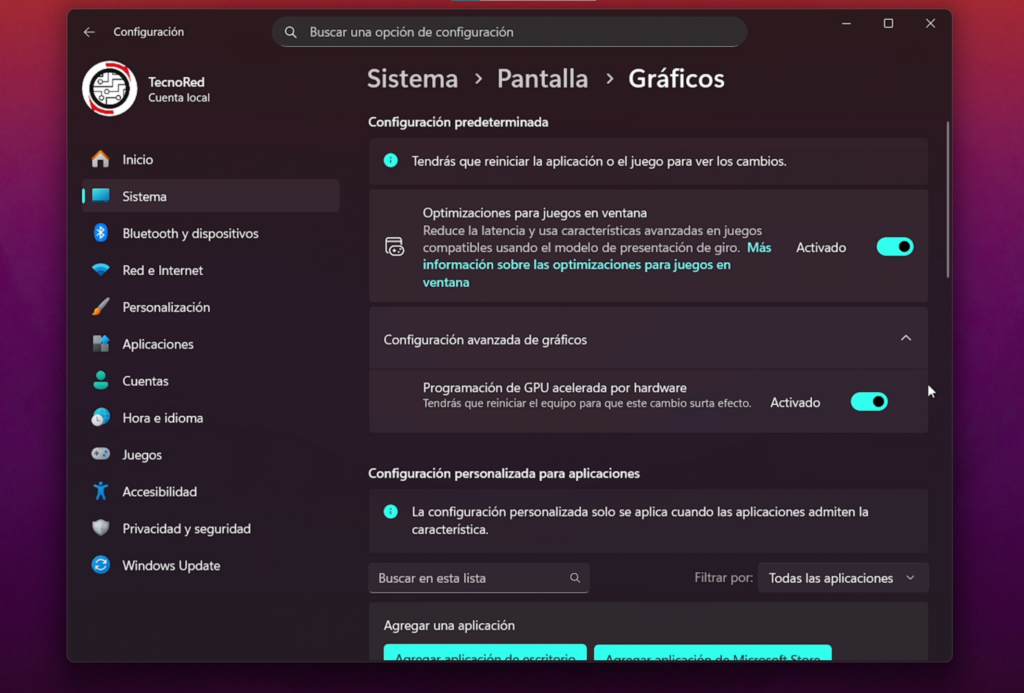Open the Todas las aplicaciones filter dropdown

click(842, 577)
